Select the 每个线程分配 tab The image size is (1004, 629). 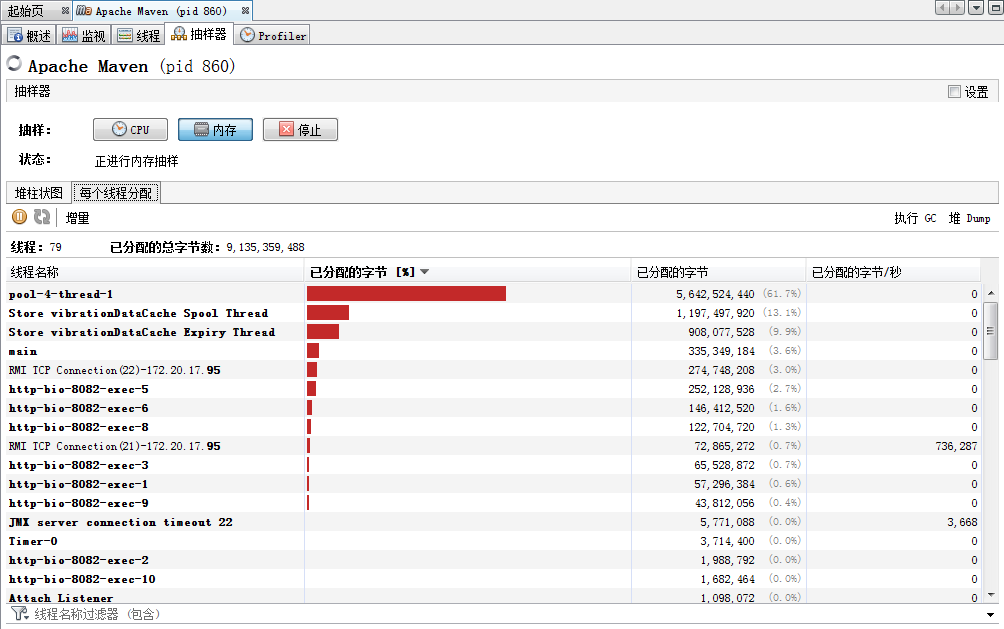click(116, 193)
